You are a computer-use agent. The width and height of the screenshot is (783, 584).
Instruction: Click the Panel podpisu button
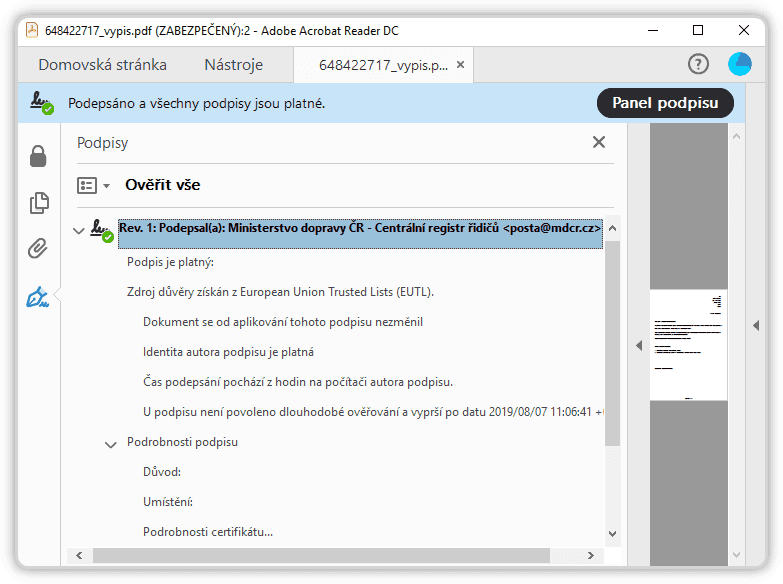pyautogui.click(x=665, y=103)
